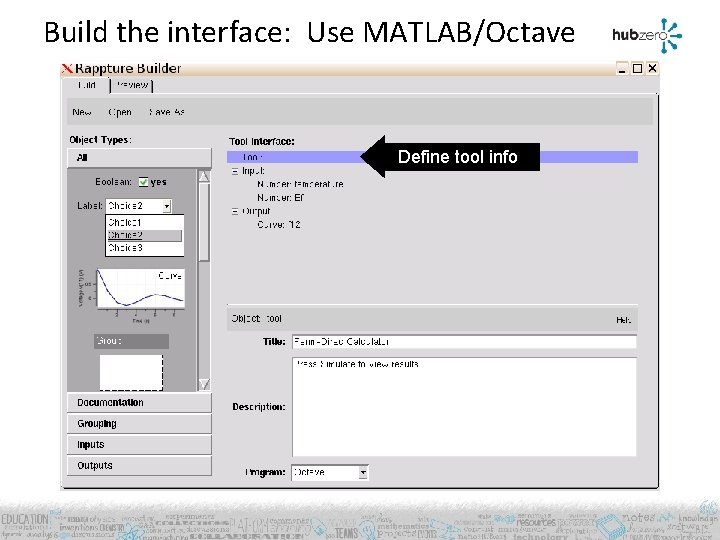The width and height of the screenshot is (720, 540).
Task: Click the Help link in Object panel
Action: coord(624,320)
